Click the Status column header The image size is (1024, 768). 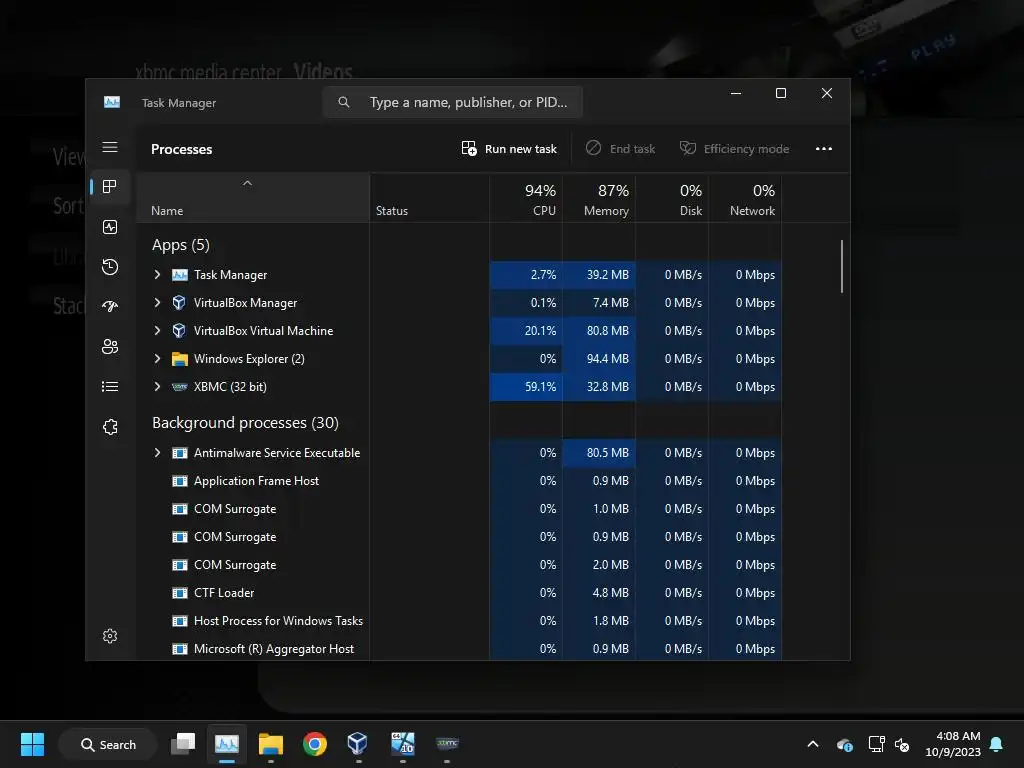[x=429, y=199]
